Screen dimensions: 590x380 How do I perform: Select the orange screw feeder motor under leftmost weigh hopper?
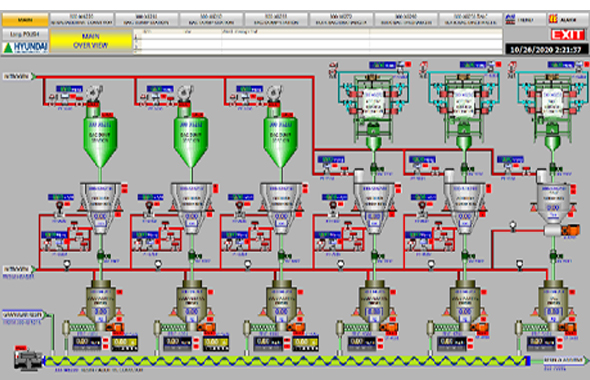click(x=115, y=327)
